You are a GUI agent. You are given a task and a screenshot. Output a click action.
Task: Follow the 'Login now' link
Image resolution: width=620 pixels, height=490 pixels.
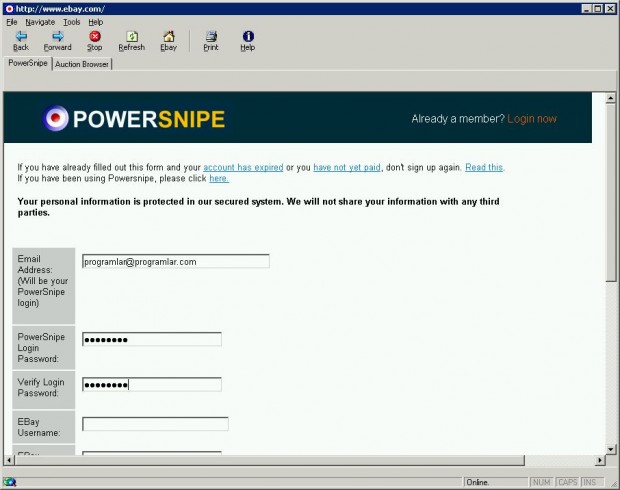tap(532, 119)
